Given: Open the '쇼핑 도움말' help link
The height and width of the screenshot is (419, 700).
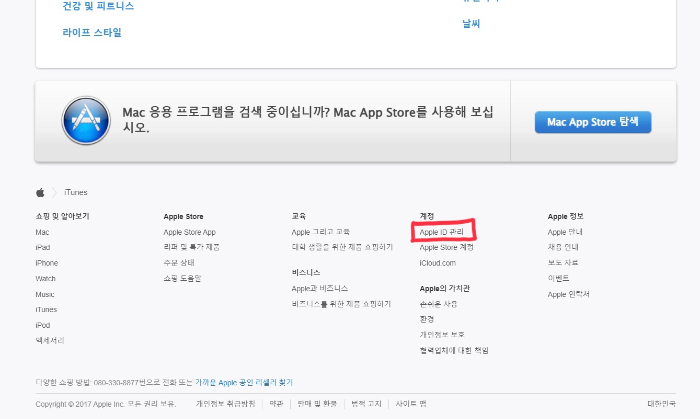Looking at the screenshot, I should (182, 278).
